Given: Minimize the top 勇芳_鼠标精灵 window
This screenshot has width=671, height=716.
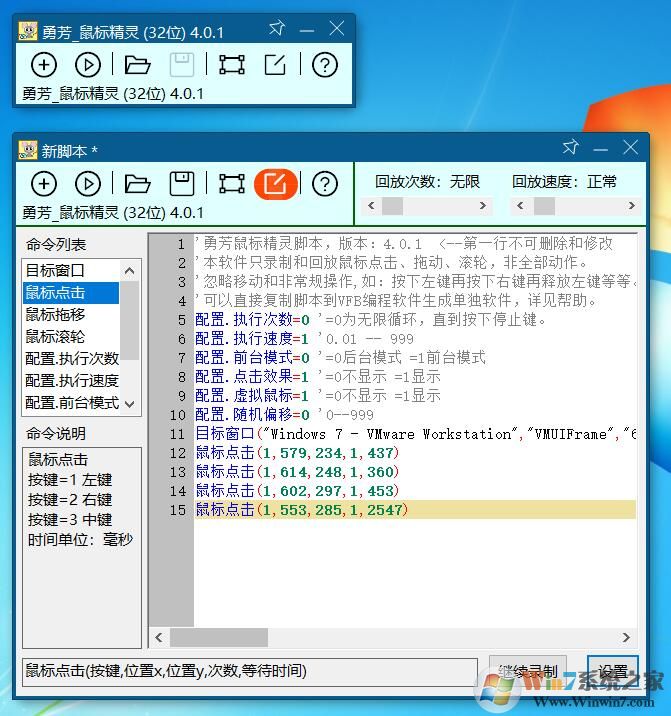Looking at the screenshot, I should [306, 31].
